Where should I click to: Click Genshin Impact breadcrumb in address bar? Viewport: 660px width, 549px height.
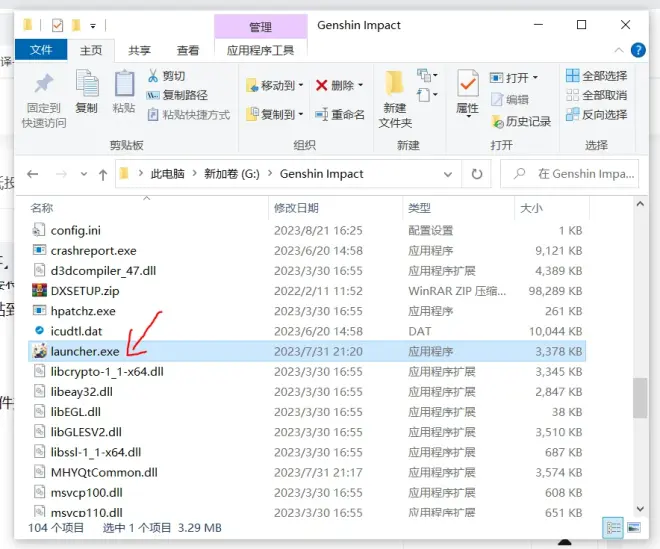tap(321, 174)
